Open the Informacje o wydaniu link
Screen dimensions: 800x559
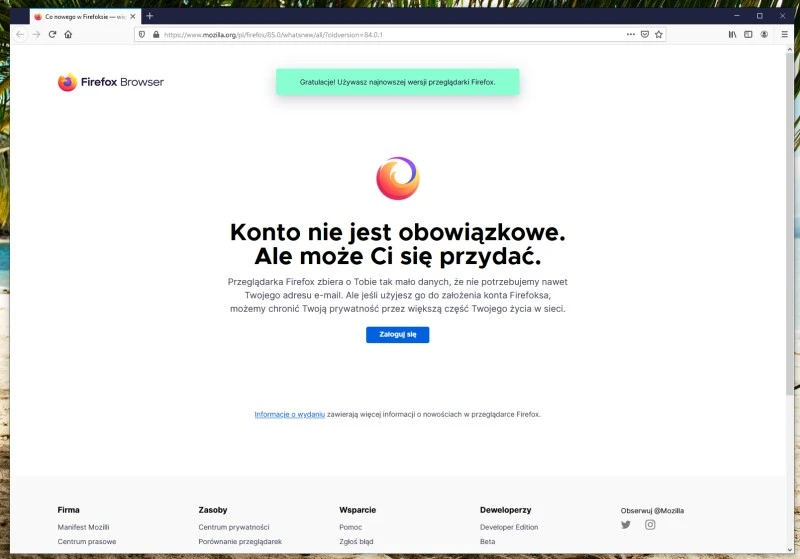coord(290,414)
